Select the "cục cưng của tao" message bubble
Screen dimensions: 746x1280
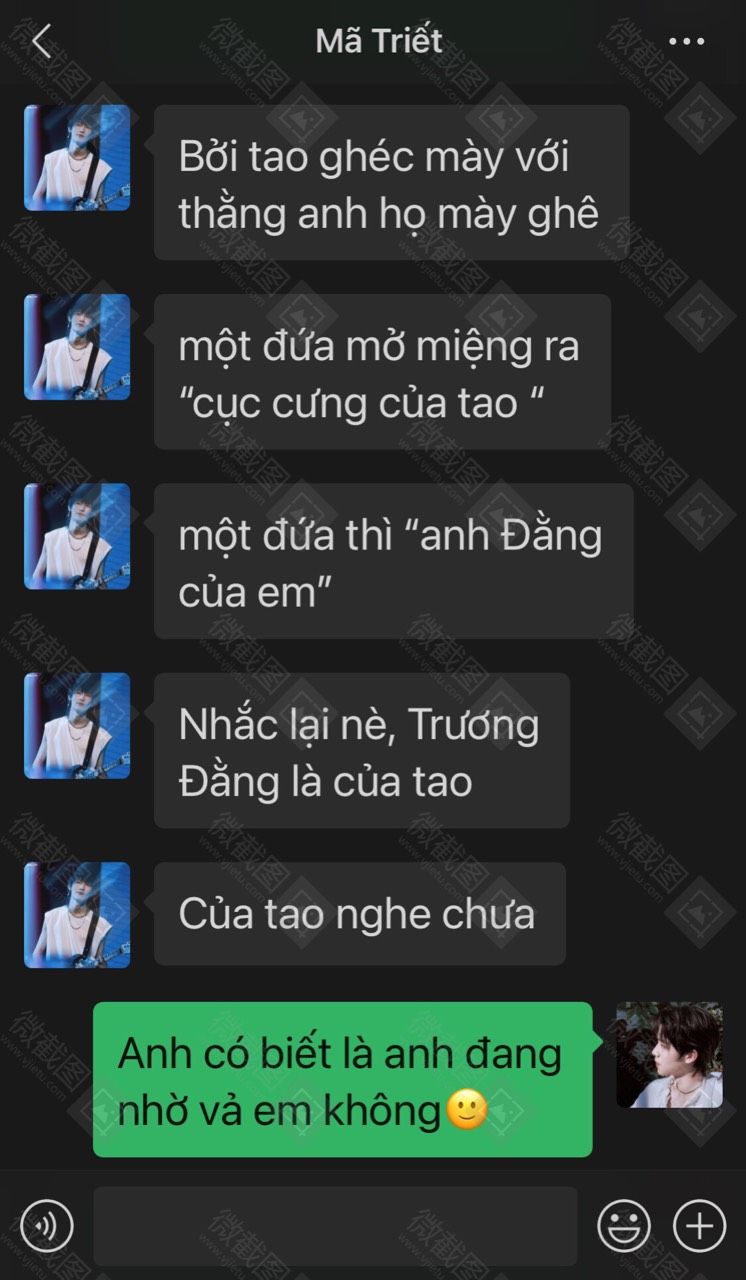pyautogui.click(x=382, y=371)
